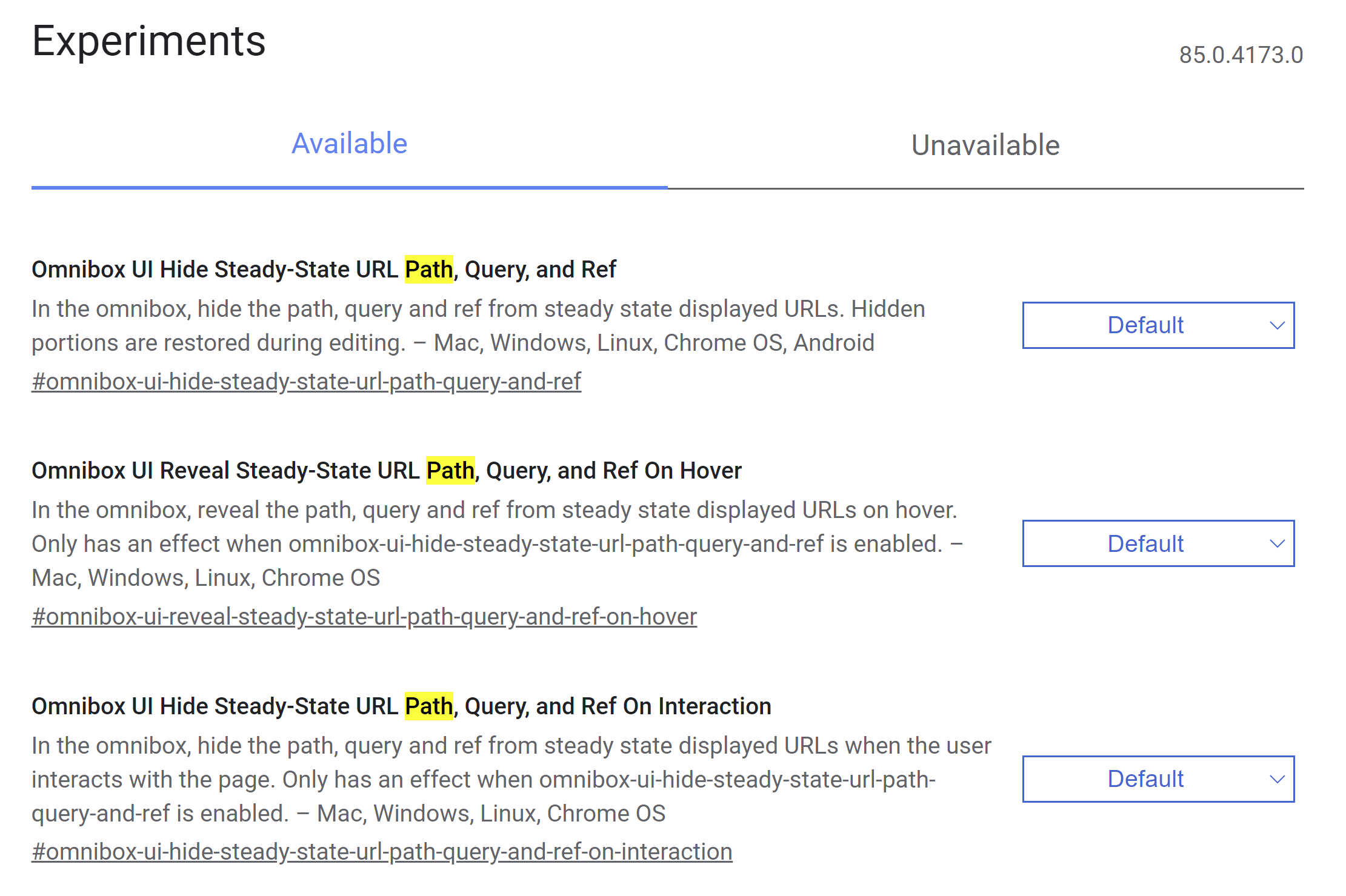Click the highlighted Path text in first flag title
1346x896 pixels.
[x=428, y=269]
